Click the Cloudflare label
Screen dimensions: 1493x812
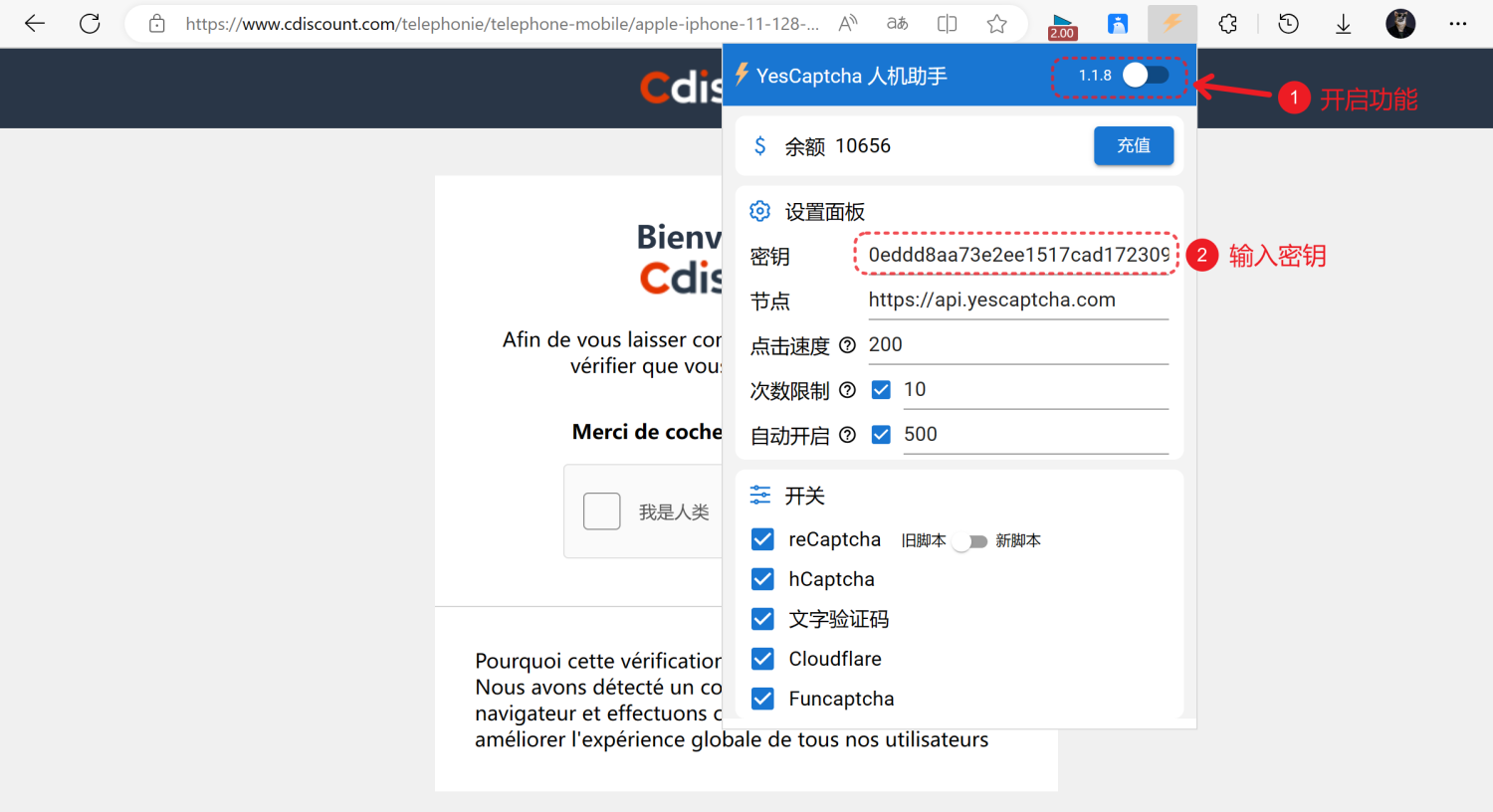click(835, 659)
